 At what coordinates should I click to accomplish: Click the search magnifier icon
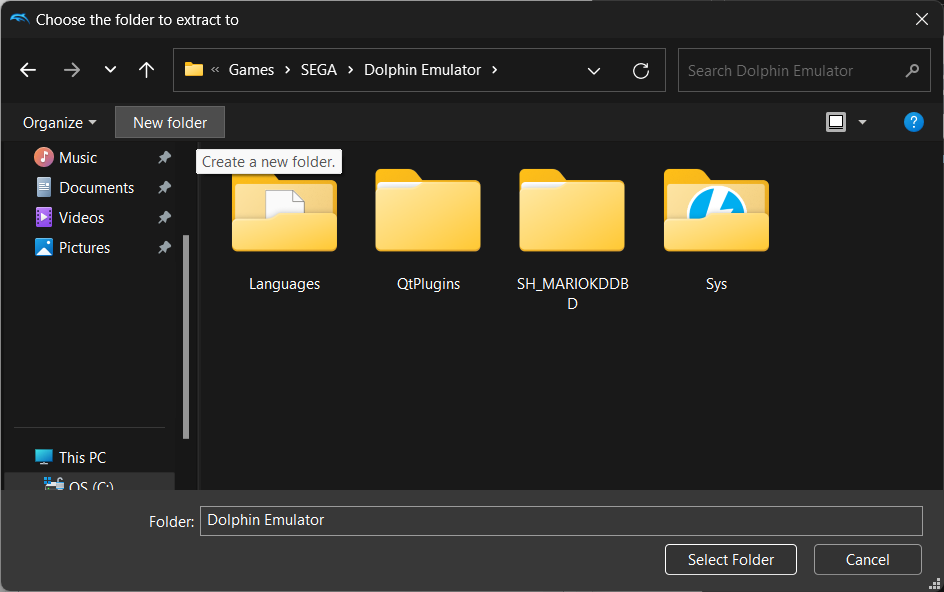[912, 70]
